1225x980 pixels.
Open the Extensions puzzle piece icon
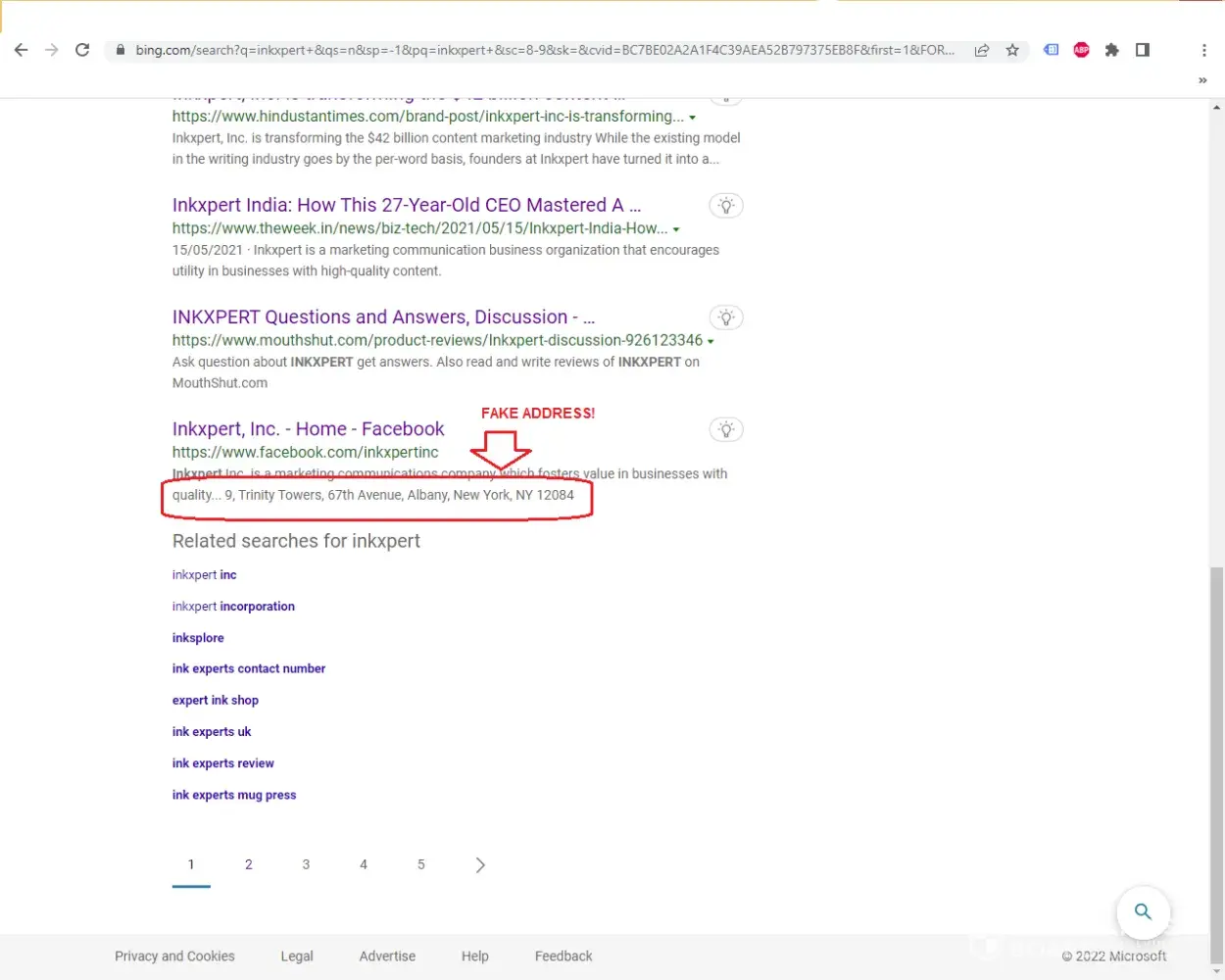[x=1111, y=50]
